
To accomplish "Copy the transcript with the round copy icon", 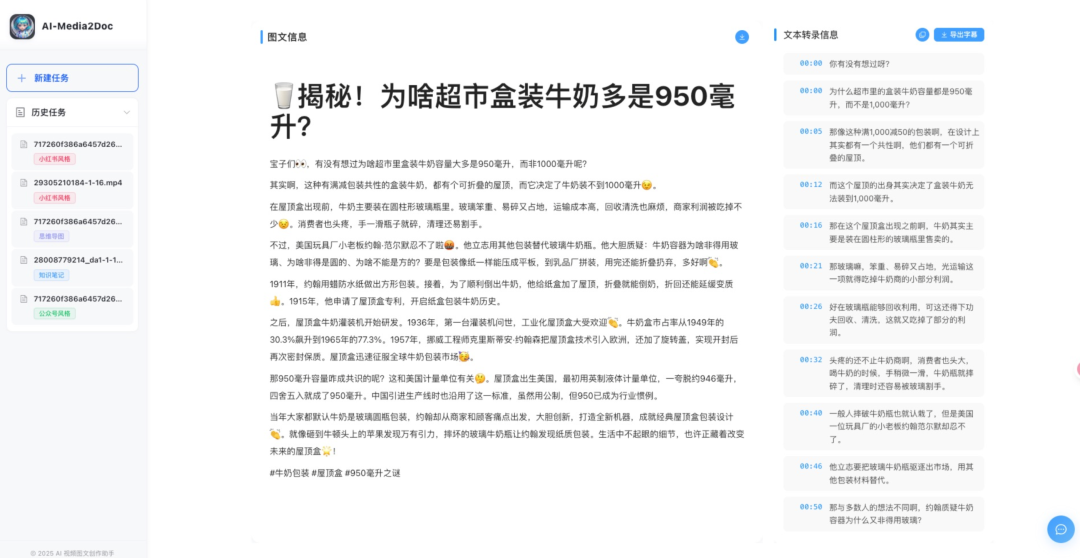I will pyautogui.click(x=922, y=34).
